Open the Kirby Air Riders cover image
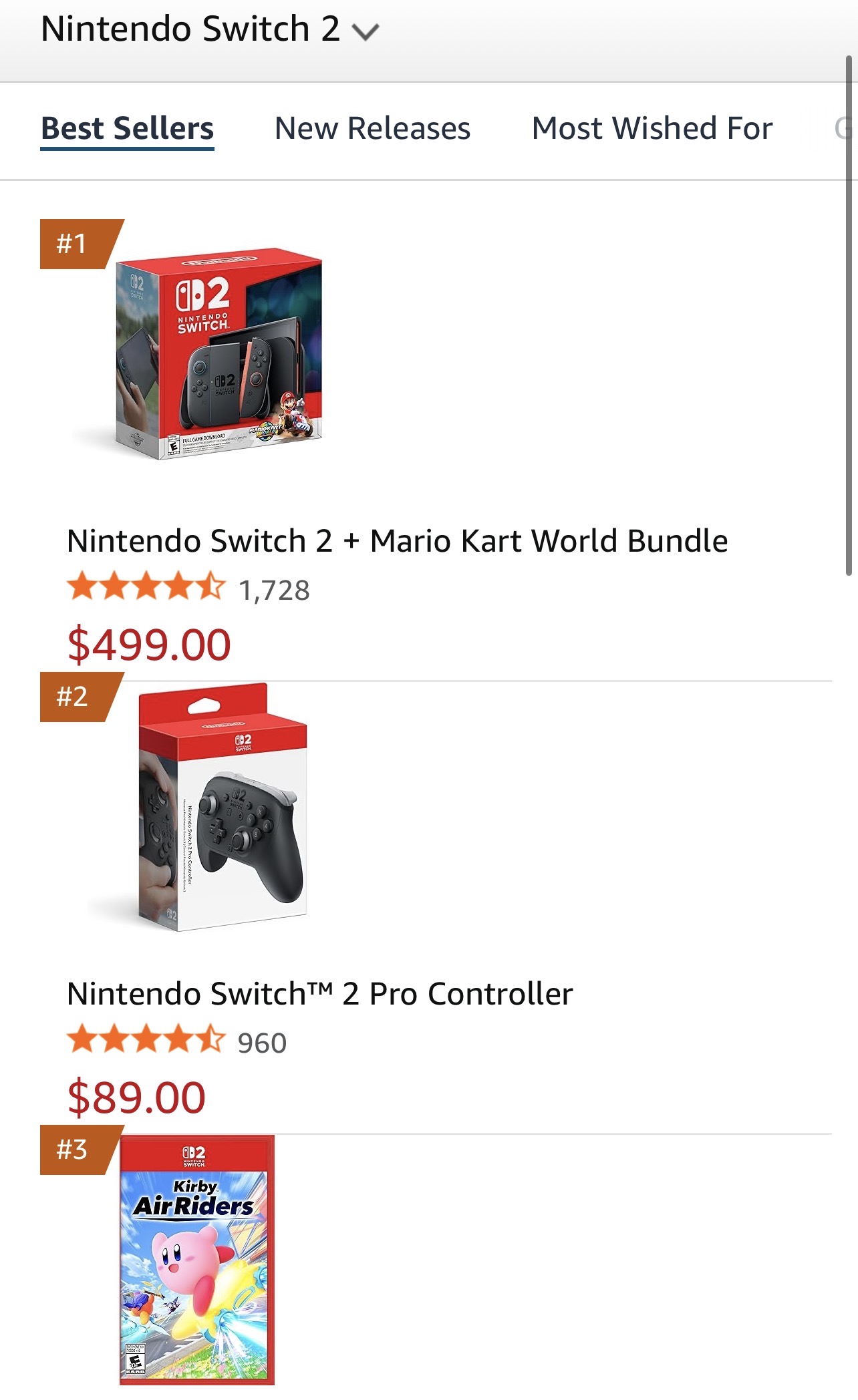The image size is (858, 1400). click(197, 1260)
